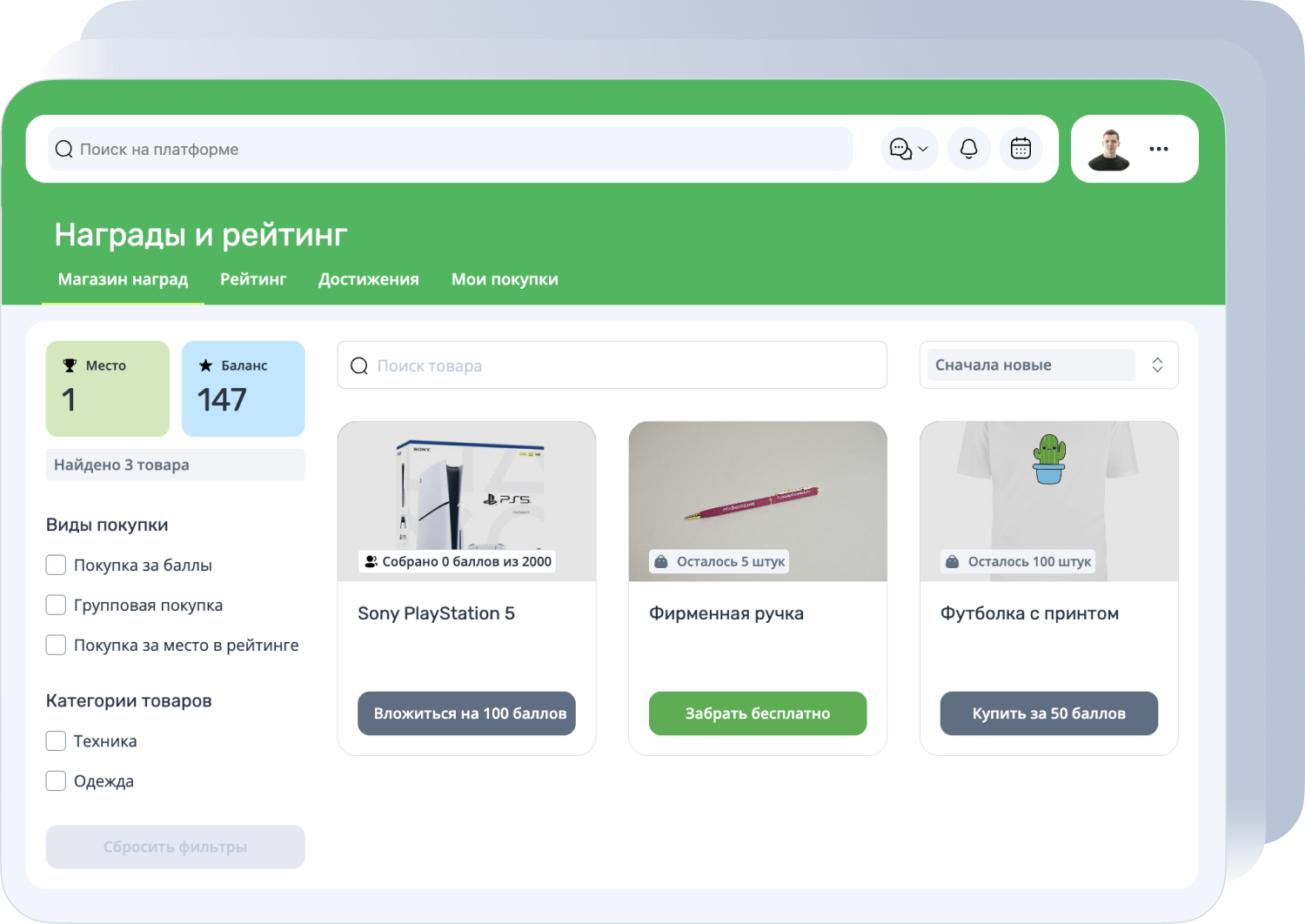Enable Покупка за баллы filter
The width and height of the screenshot is (1305, 924).
(x=56, y=566)
